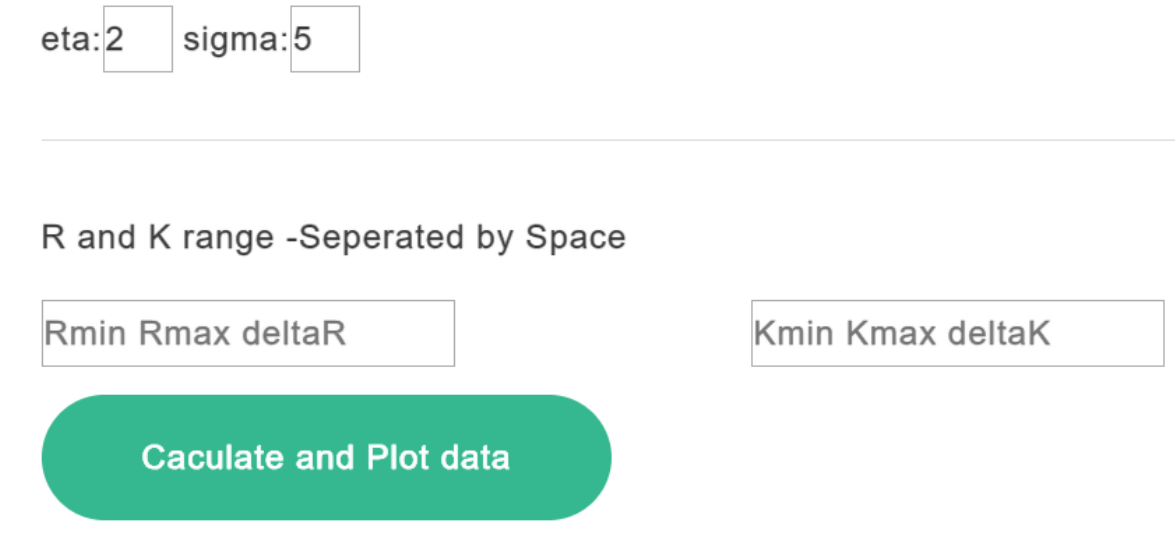Select the Rmin Rmax deltaR field
Viewport: 1175px width, 536px height.
(x=248, y=333)
